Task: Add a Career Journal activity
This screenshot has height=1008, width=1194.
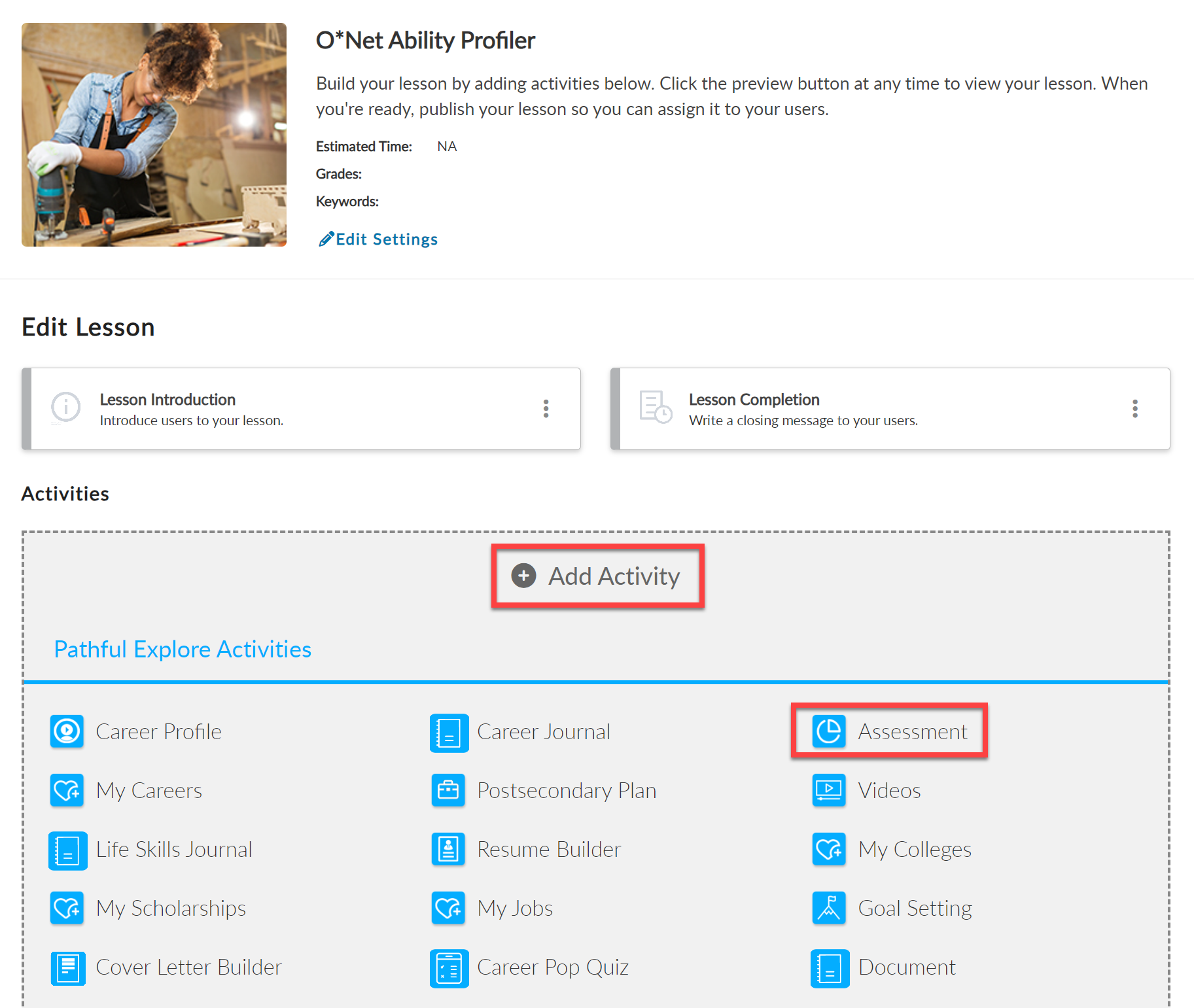Action: coord(544,731)
